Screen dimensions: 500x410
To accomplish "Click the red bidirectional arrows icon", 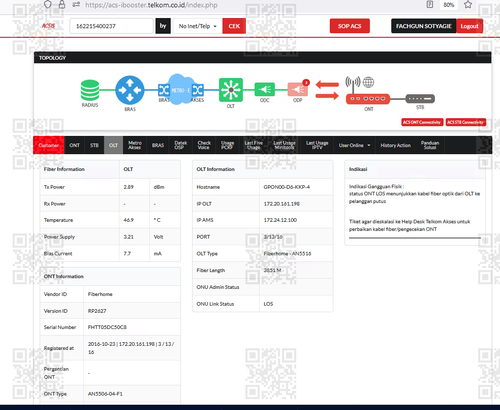I will click(327, 90).
